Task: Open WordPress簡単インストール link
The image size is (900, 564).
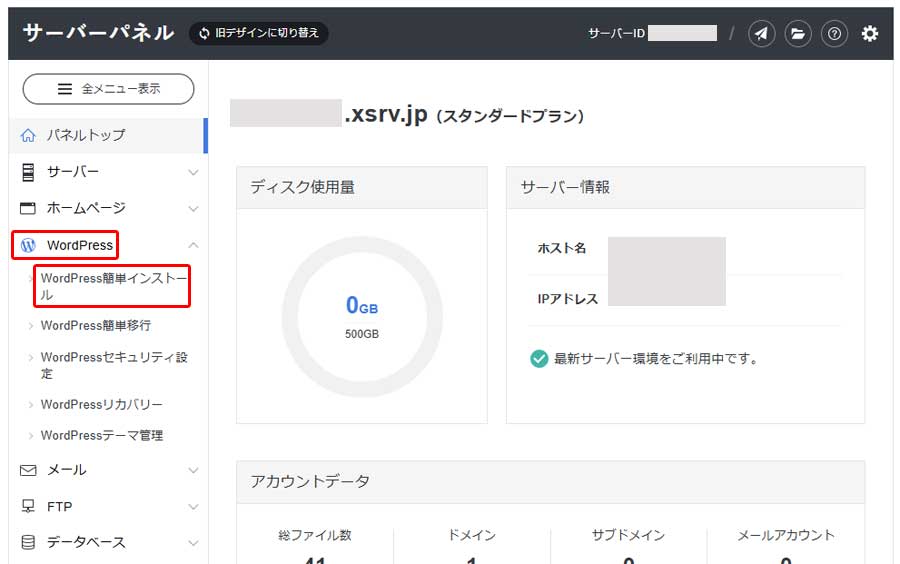Action: click(113, 286)
